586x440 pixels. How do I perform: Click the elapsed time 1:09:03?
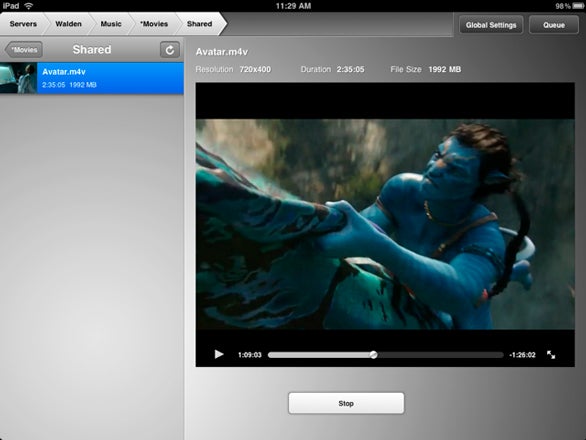pos(250,355)
